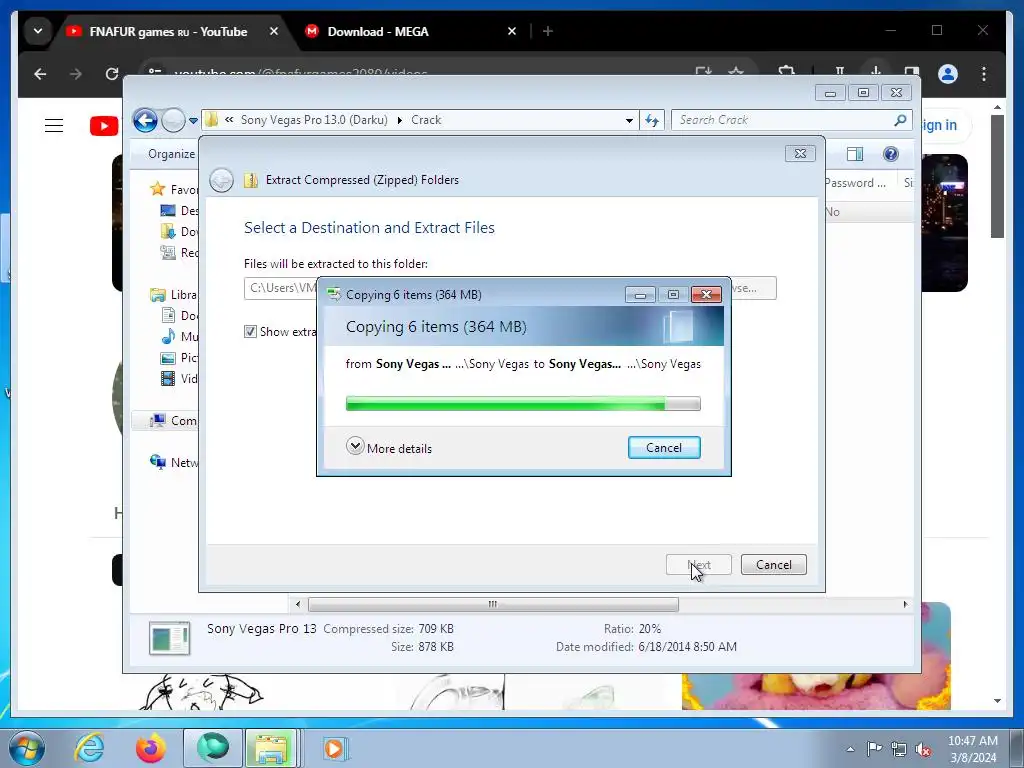Select Sony Vegas Pro 13.0 (Darku) breadcrumb
Screen dimensions: 1024x768
(x=313, y=120)
